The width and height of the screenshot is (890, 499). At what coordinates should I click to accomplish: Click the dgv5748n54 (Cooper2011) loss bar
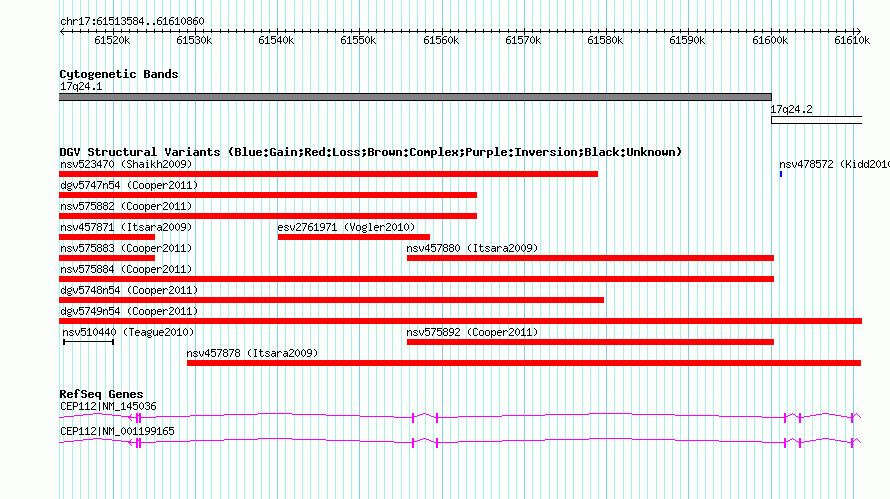click(331, 300)
